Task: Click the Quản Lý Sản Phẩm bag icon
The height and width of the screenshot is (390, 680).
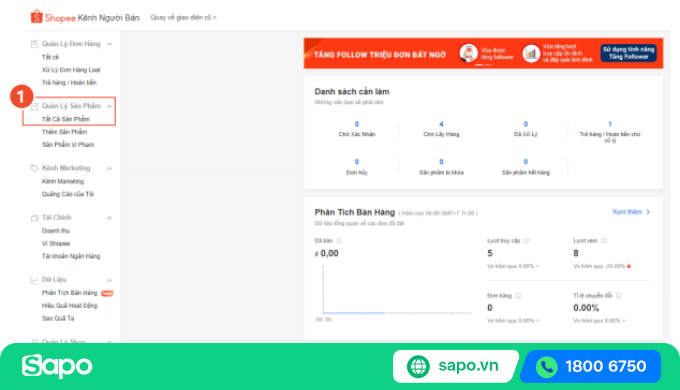Action: (34, 106)
